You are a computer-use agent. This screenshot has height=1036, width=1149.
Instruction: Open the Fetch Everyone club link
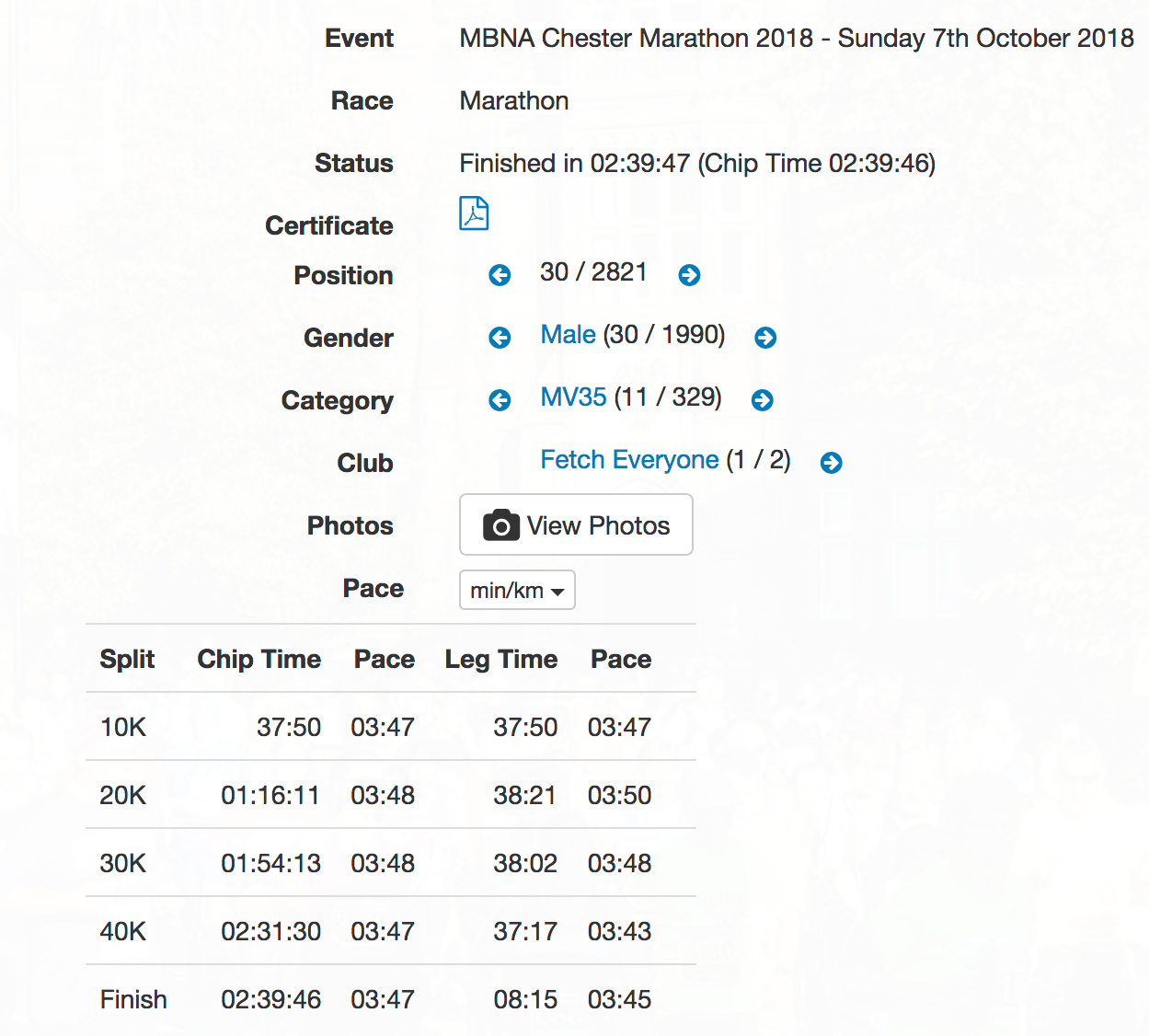tap(629, 460)
